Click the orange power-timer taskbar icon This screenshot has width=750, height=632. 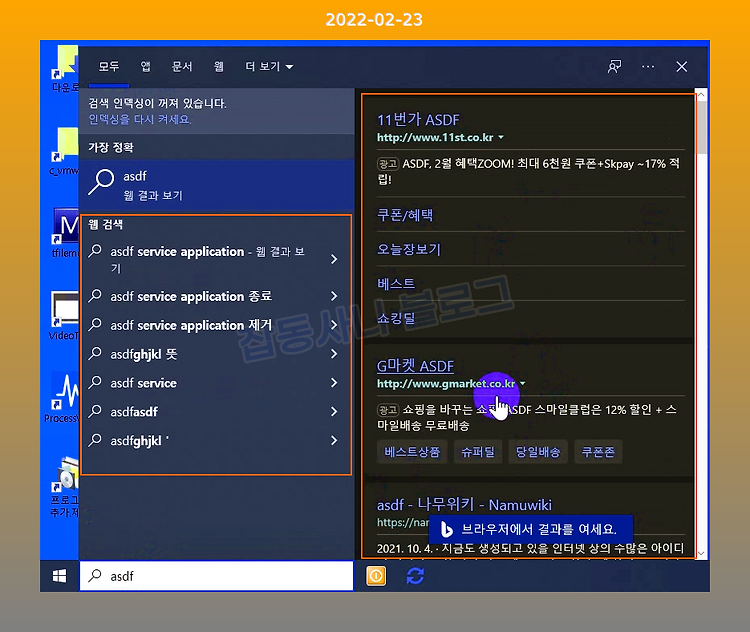click(376, 576)
